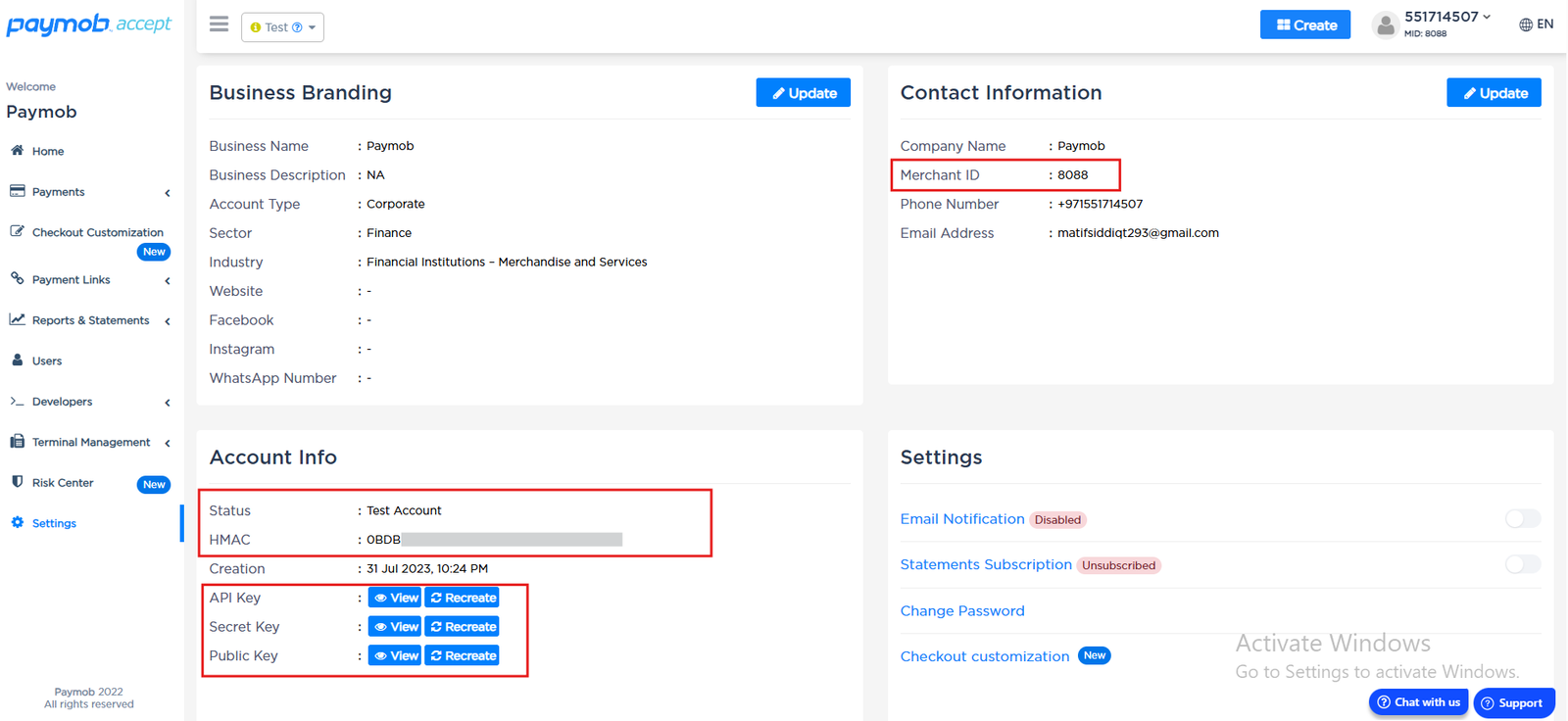Image resolution: width=1568 pixels, height=721 pixels.
Task: Recreate the Secret Key
Action: point(463,627)
